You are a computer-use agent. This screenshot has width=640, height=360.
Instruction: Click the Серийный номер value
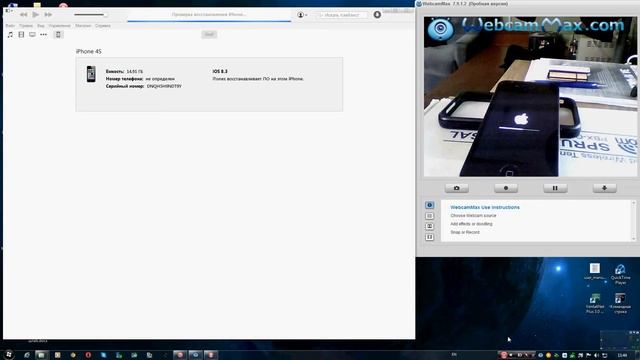164,87
